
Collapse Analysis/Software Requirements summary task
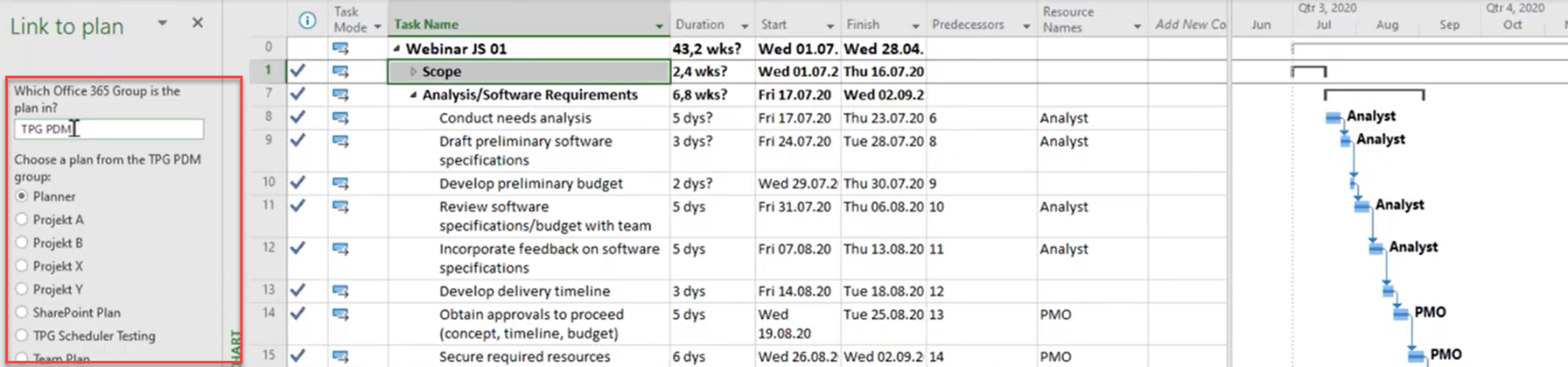413,95
